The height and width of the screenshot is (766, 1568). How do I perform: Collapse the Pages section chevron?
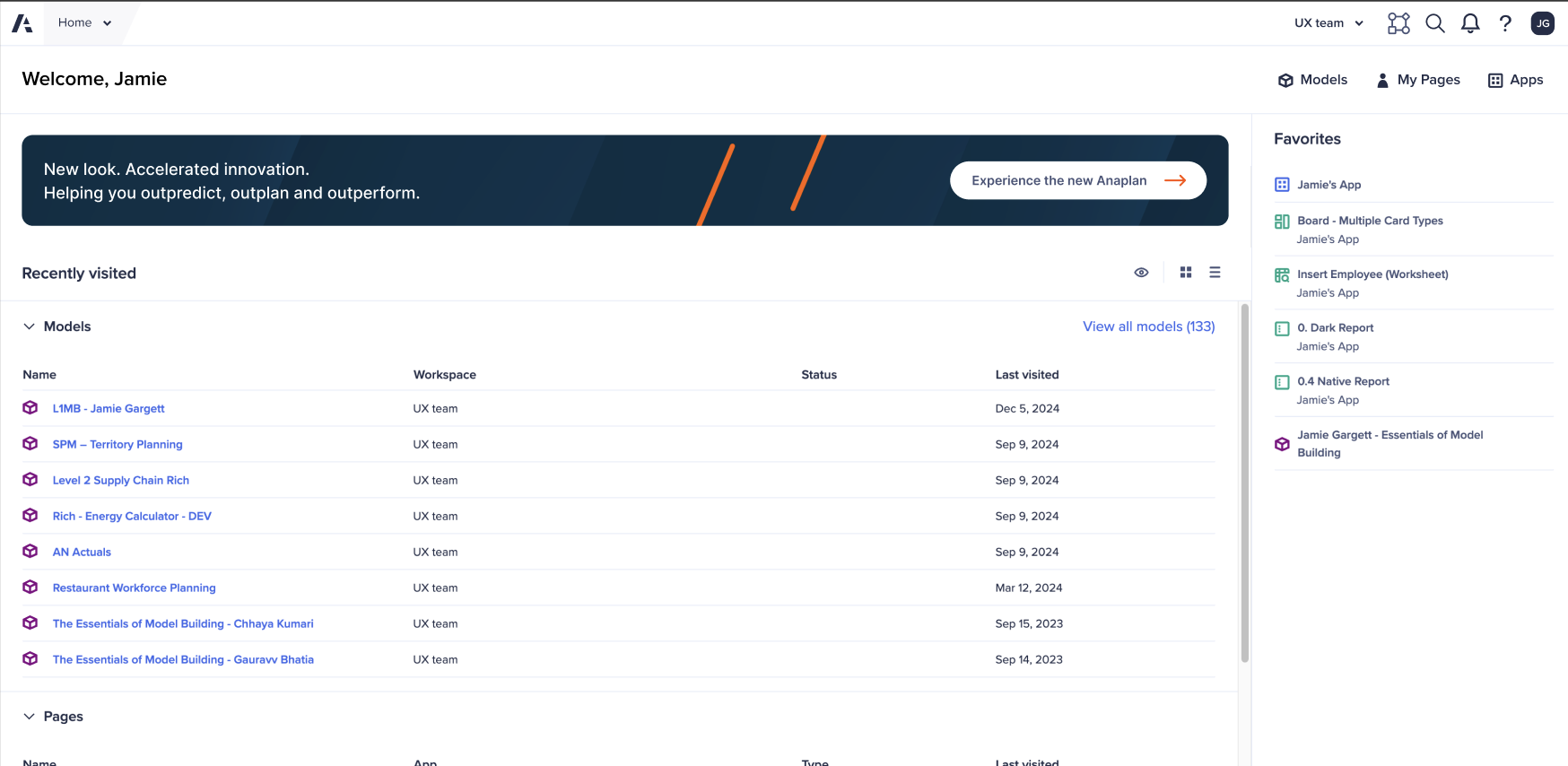29,717
